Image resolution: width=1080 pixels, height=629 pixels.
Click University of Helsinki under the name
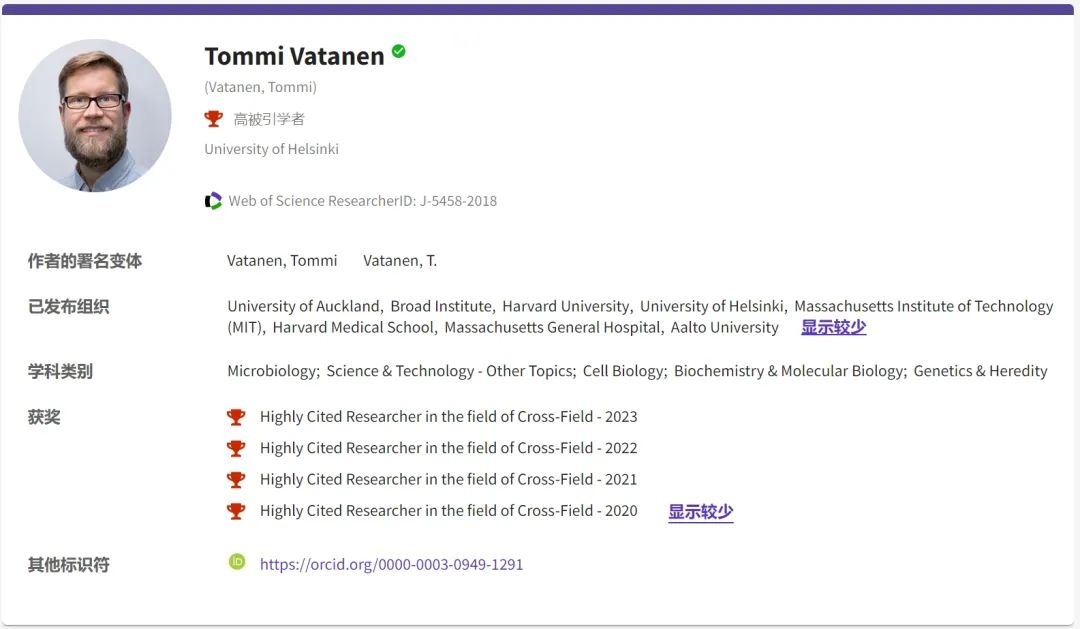pyautogui.click(x=271, y=149)
